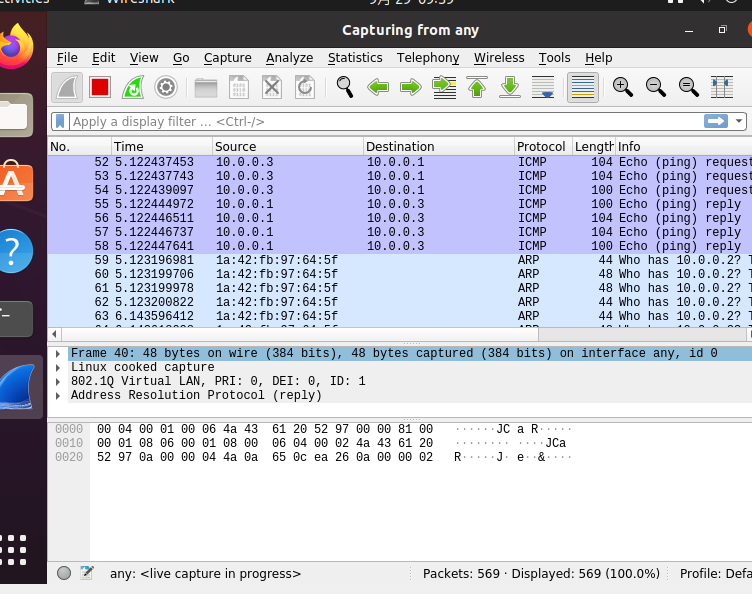Sort by the Source column header

(x=288, y=147)
